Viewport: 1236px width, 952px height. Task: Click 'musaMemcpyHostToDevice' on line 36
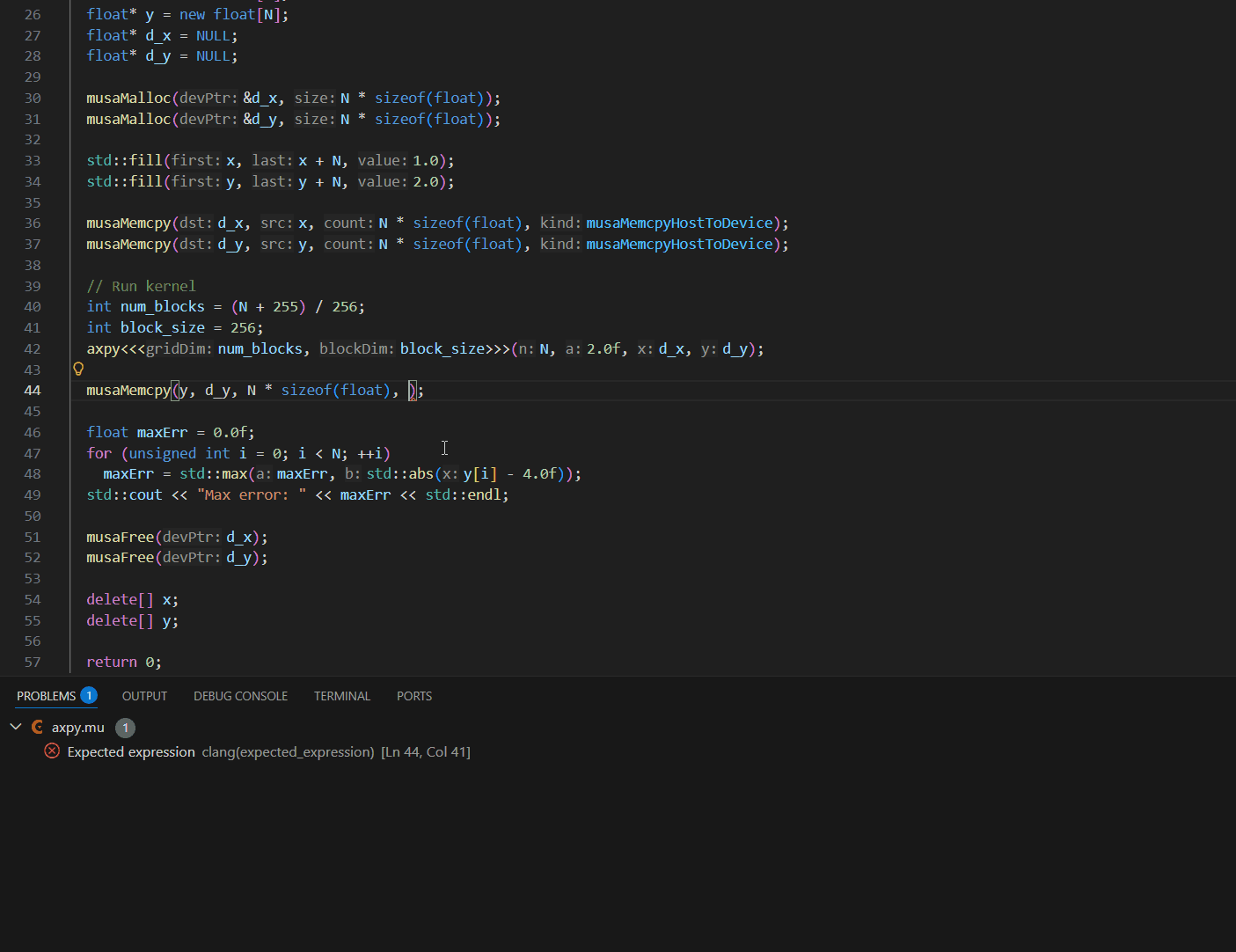[x=679, y=223]
